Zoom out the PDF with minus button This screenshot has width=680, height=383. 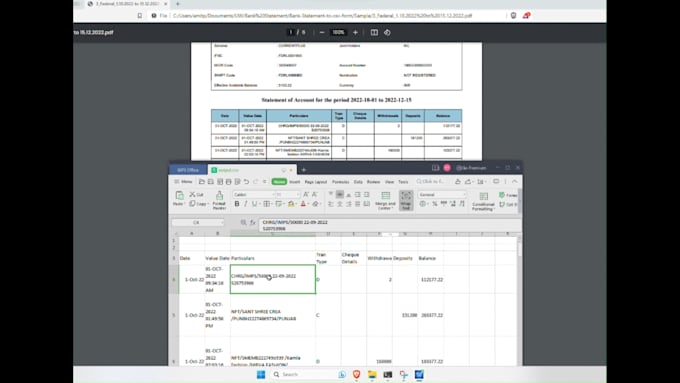[322, 33]
